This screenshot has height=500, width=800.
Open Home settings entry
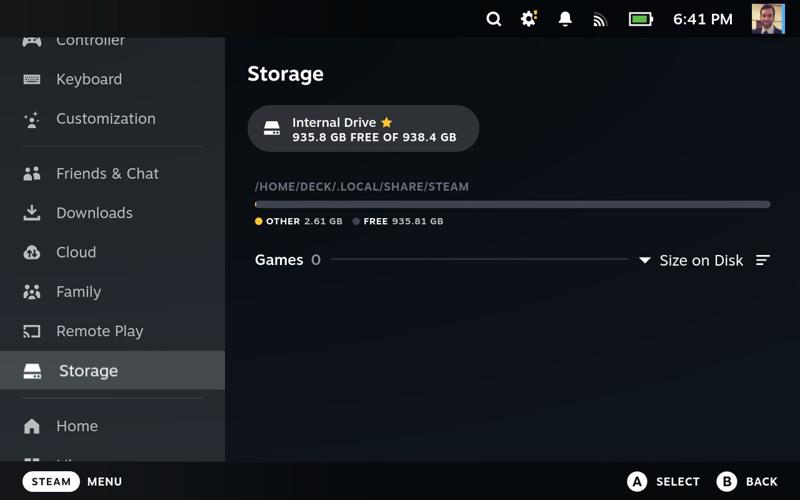[112, 426]
